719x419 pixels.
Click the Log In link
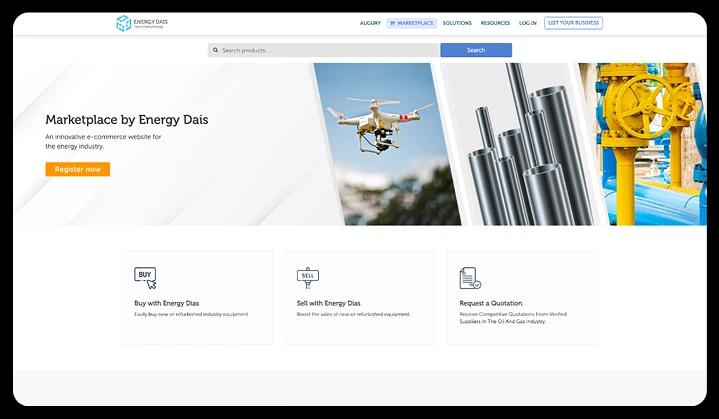coord(527,23)
